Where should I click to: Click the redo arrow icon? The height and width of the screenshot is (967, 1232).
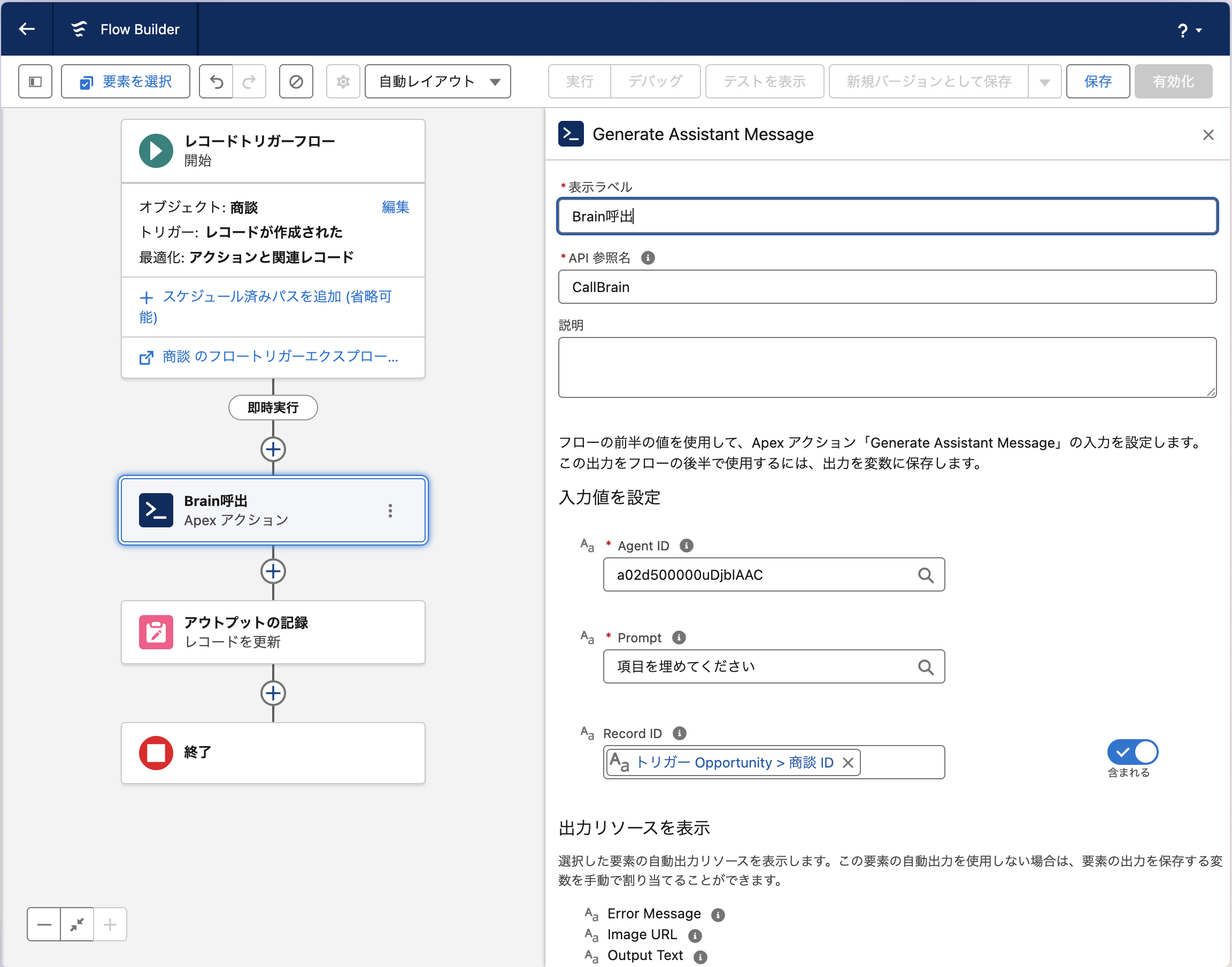[249, 81]
